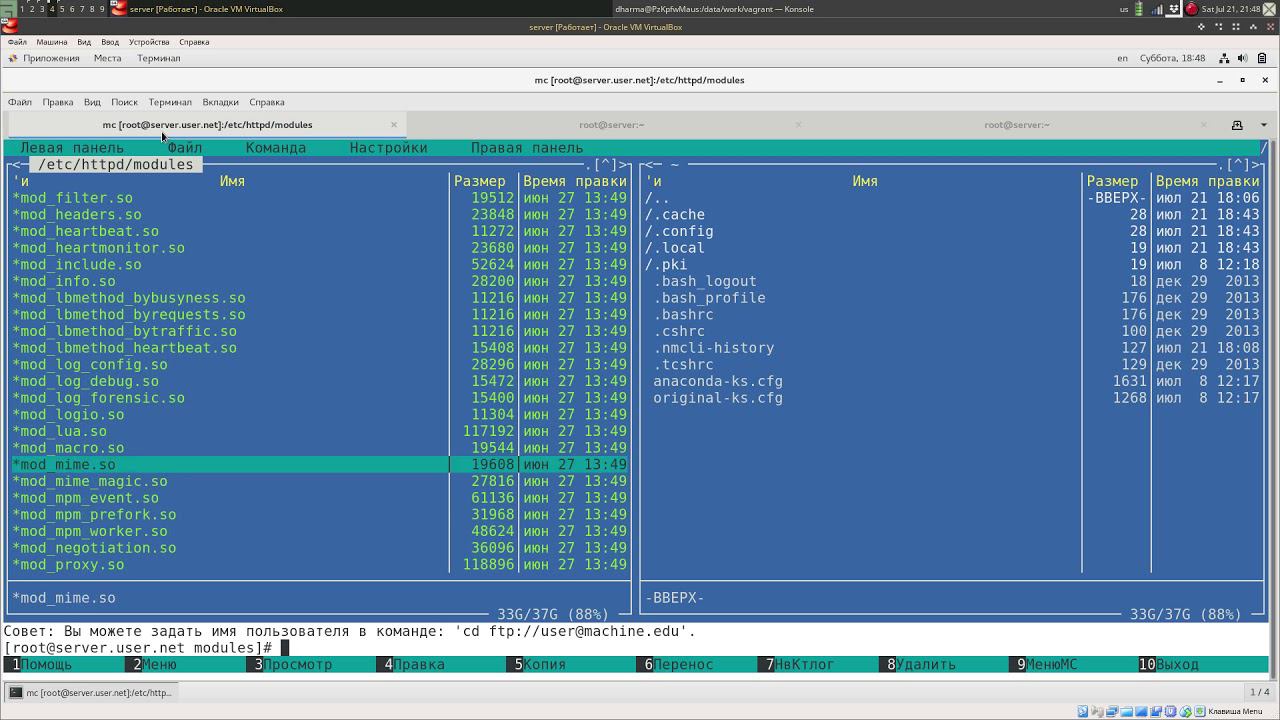Open the Вкладки menu in terminal

click(220, 102)
